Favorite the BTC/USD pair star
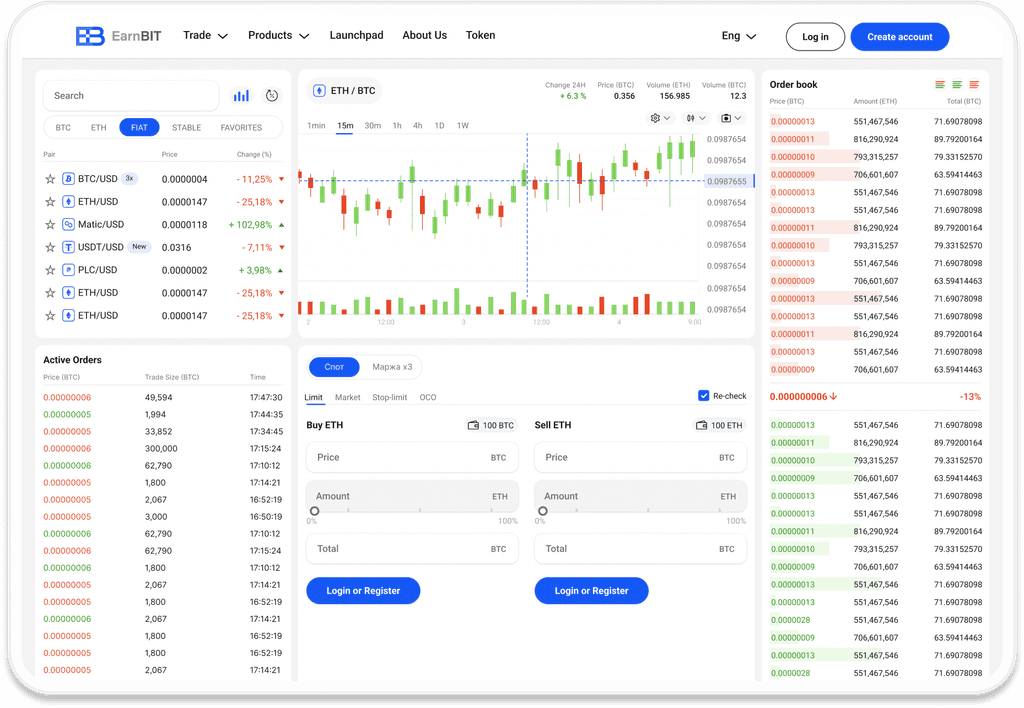 click(50, 178)
